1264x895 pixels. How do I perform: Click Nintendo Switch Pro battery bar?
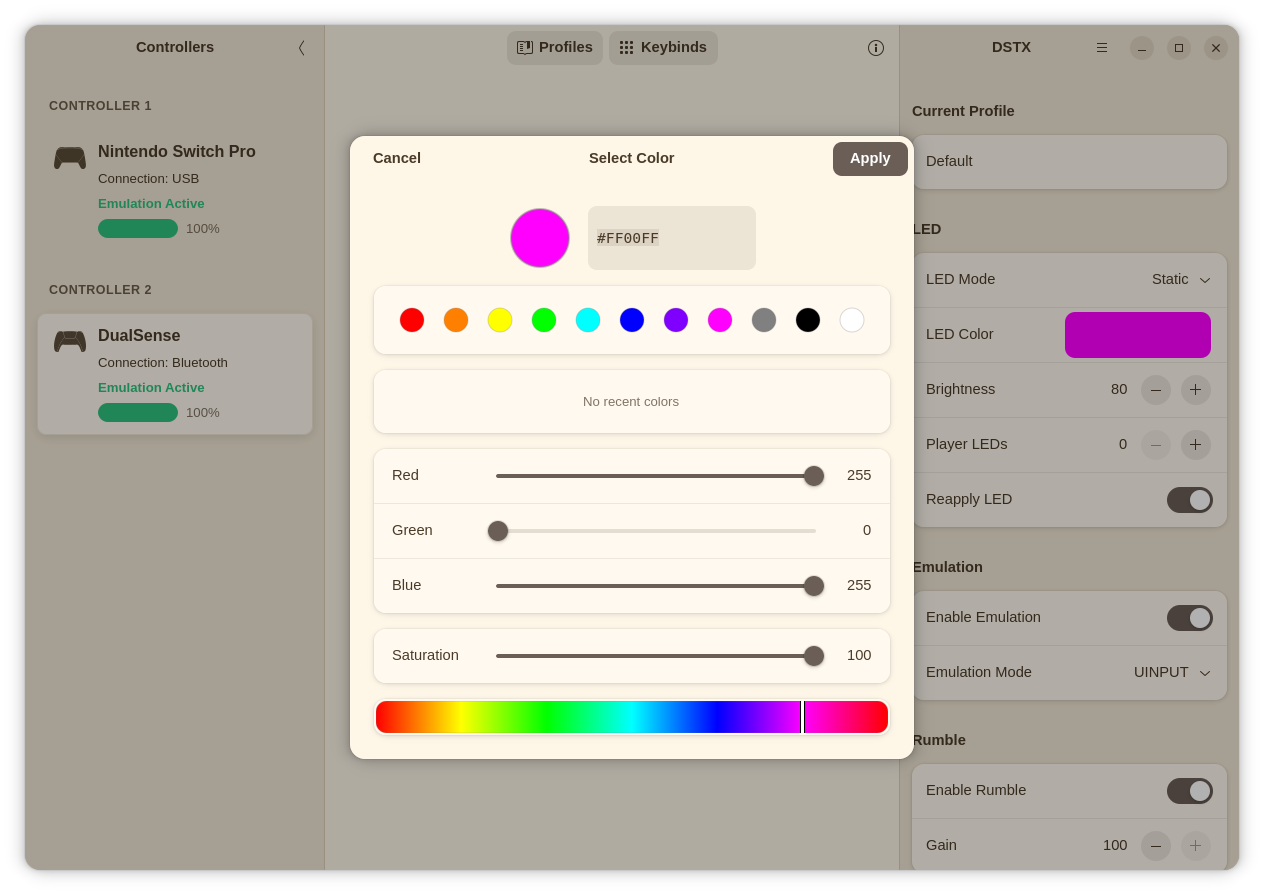[138, 228]
